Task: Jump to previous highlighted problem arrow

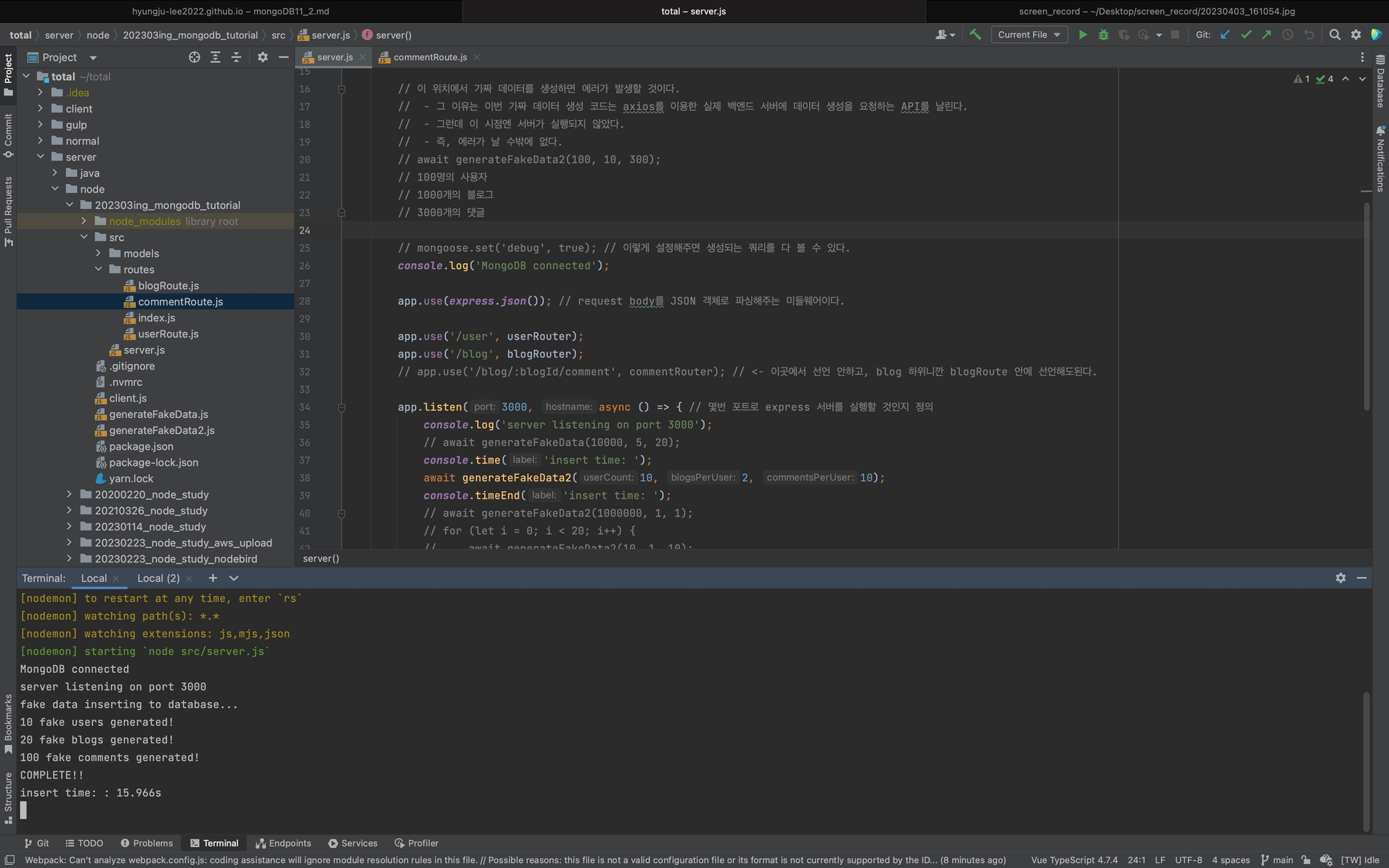Action: [1346, 79]
